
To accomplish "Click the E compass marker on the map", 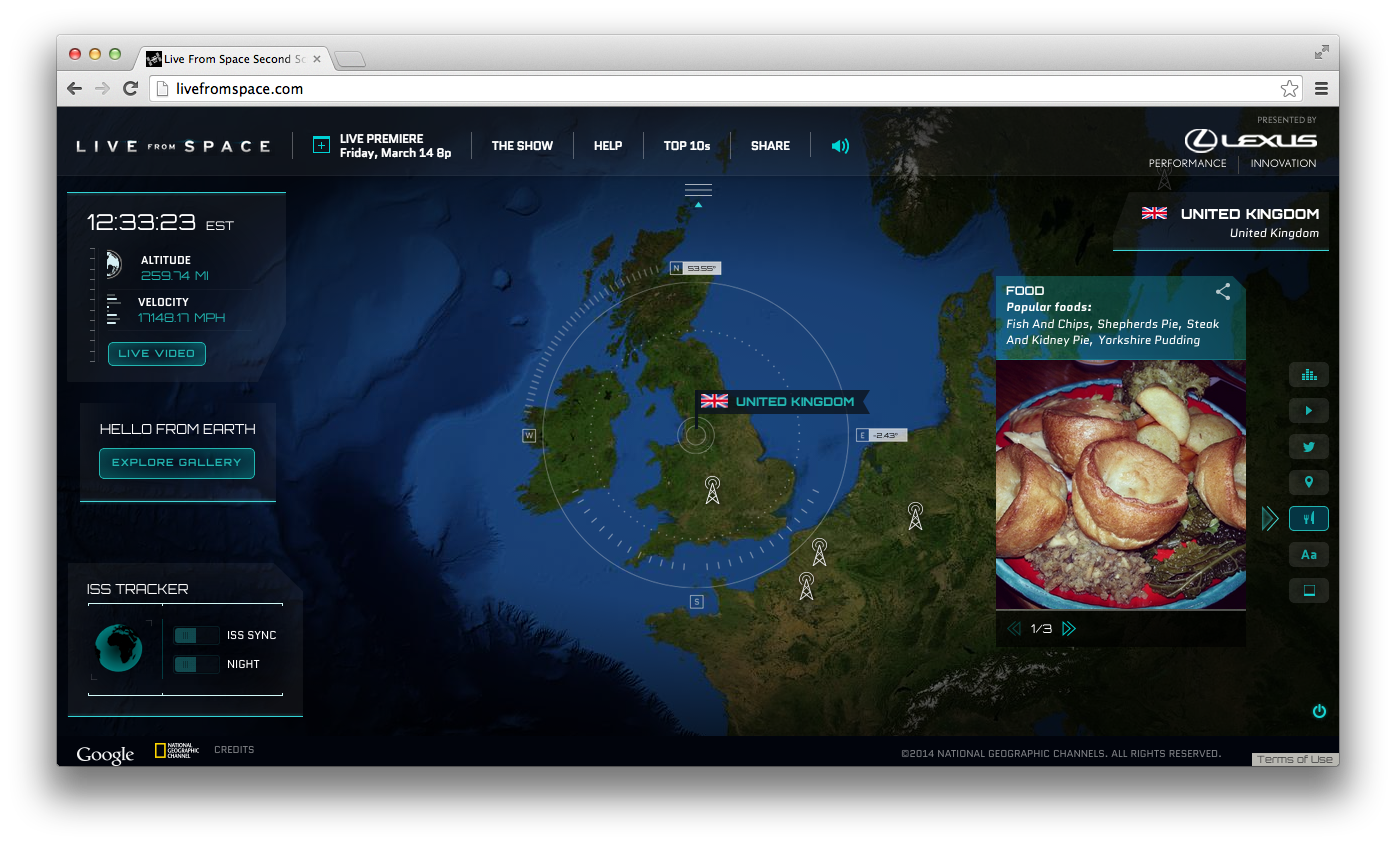I will [x=862, y=435].
